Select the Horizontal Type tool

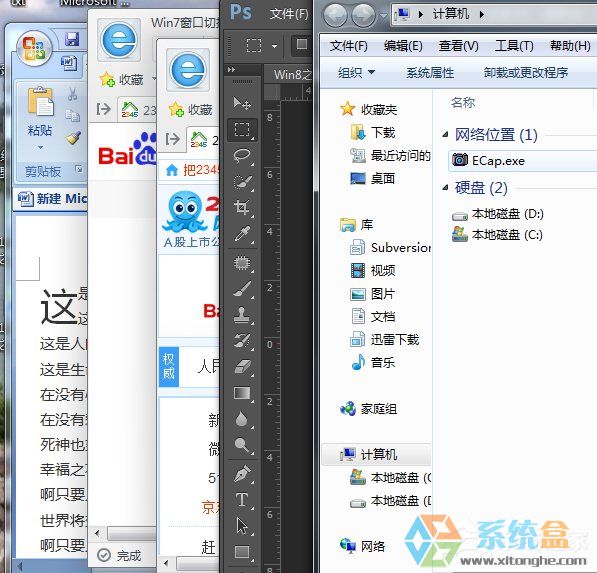tap(242, 500)
